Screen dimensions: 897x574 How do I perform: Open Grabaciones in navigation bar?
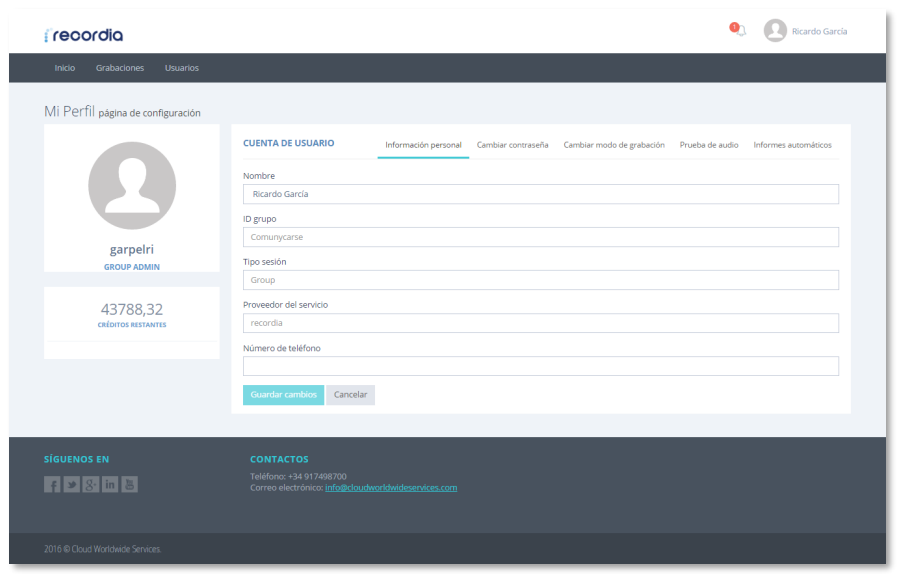(120, 68)
